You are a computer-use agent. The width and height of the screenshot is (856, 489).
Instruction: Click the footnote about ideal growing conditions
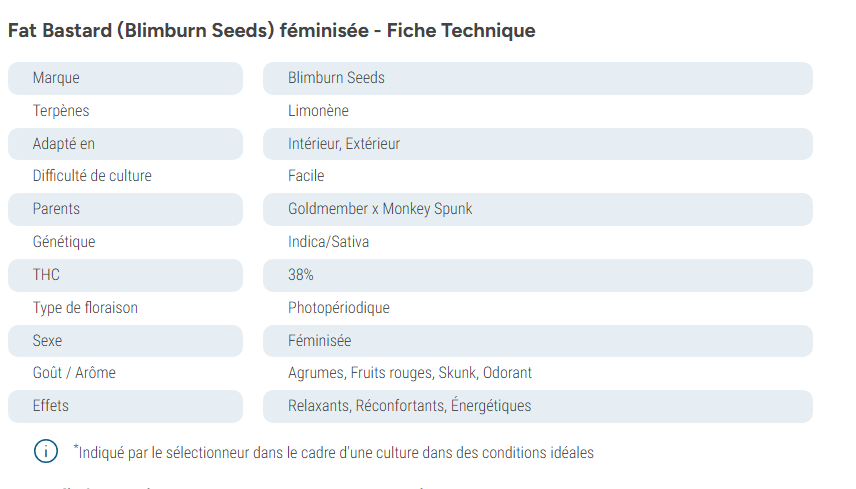[x=334, y=452]
